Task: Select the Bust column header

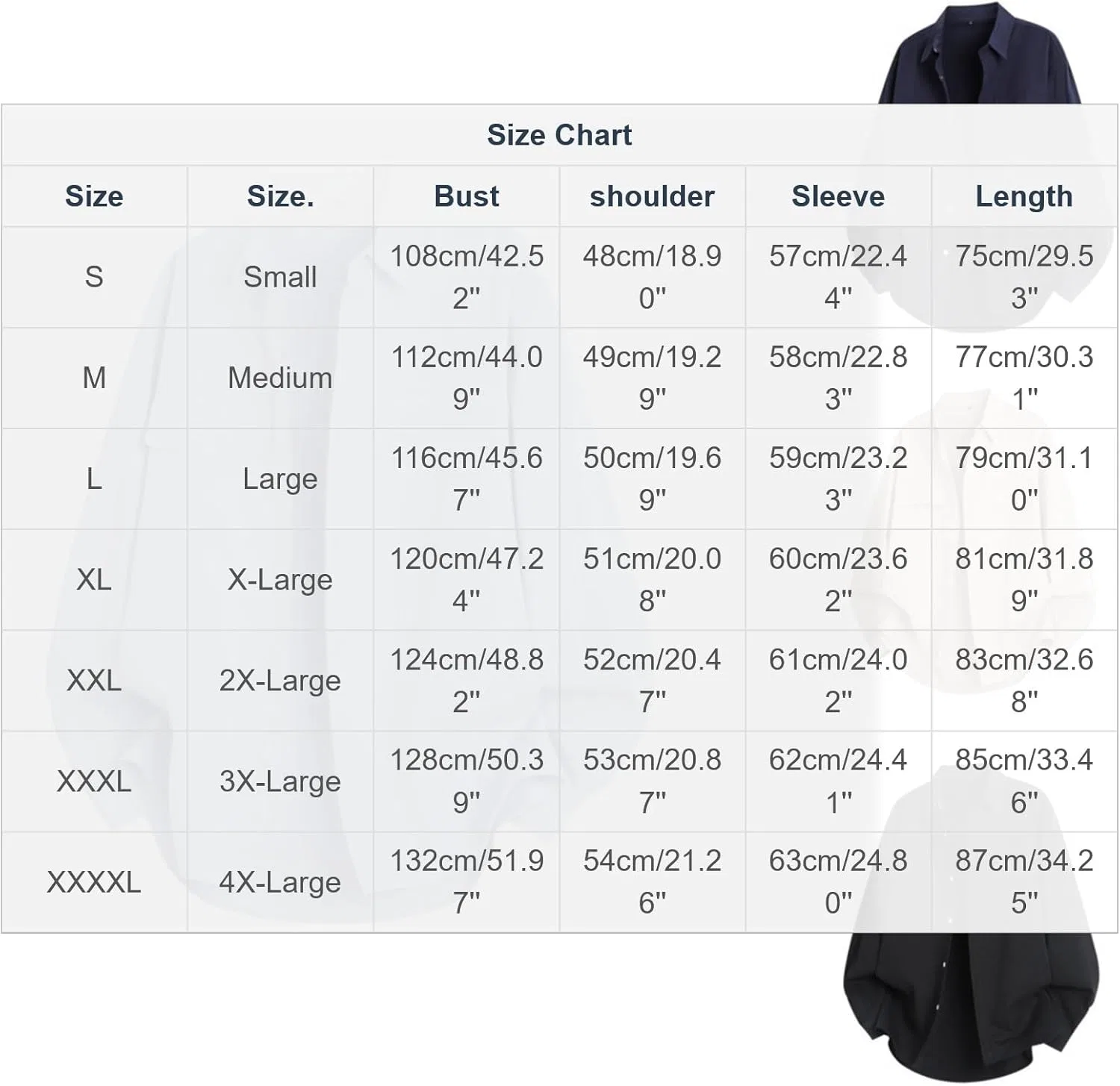Action: point(467,196)
